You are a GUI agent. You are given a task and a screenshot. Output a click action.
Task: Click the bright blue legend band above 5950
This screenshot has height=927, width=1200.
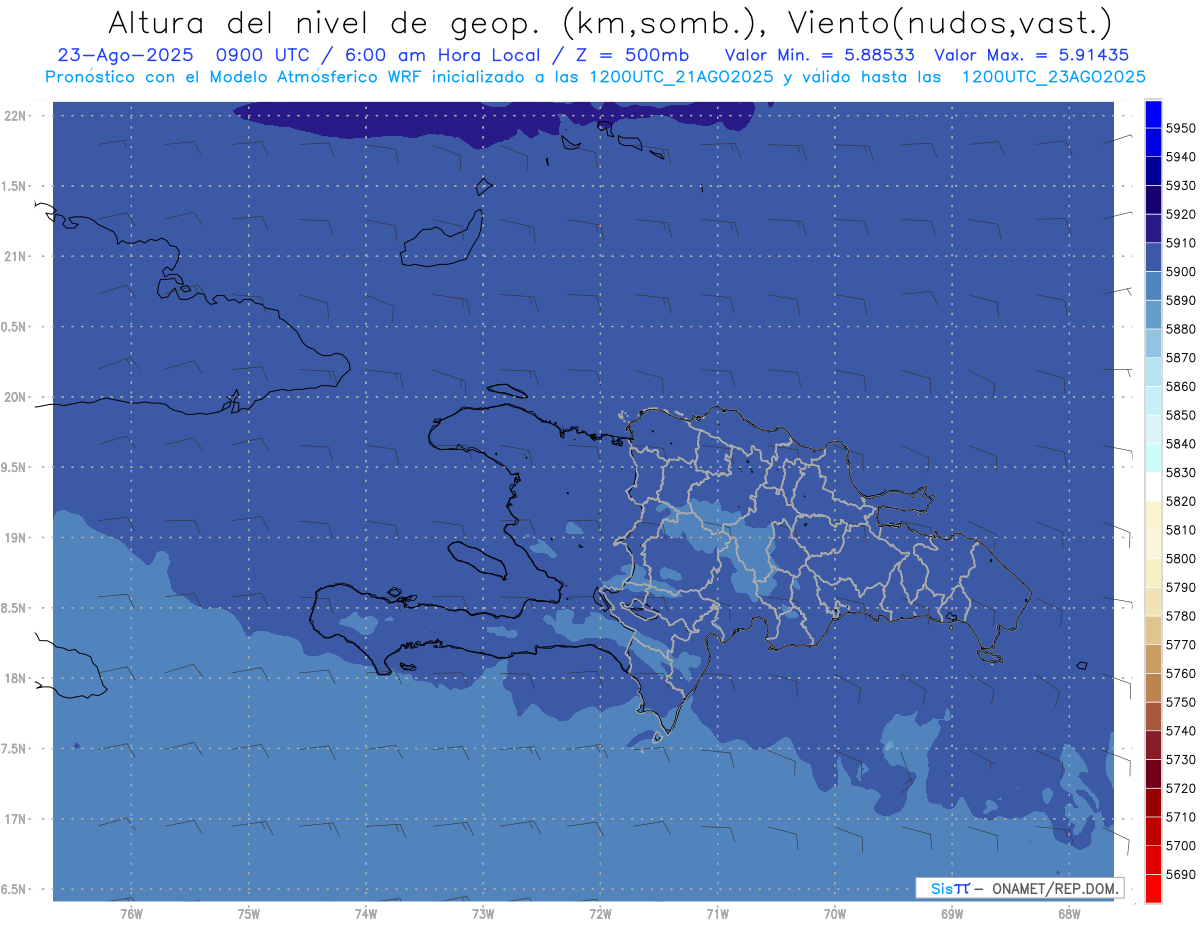1152,113
